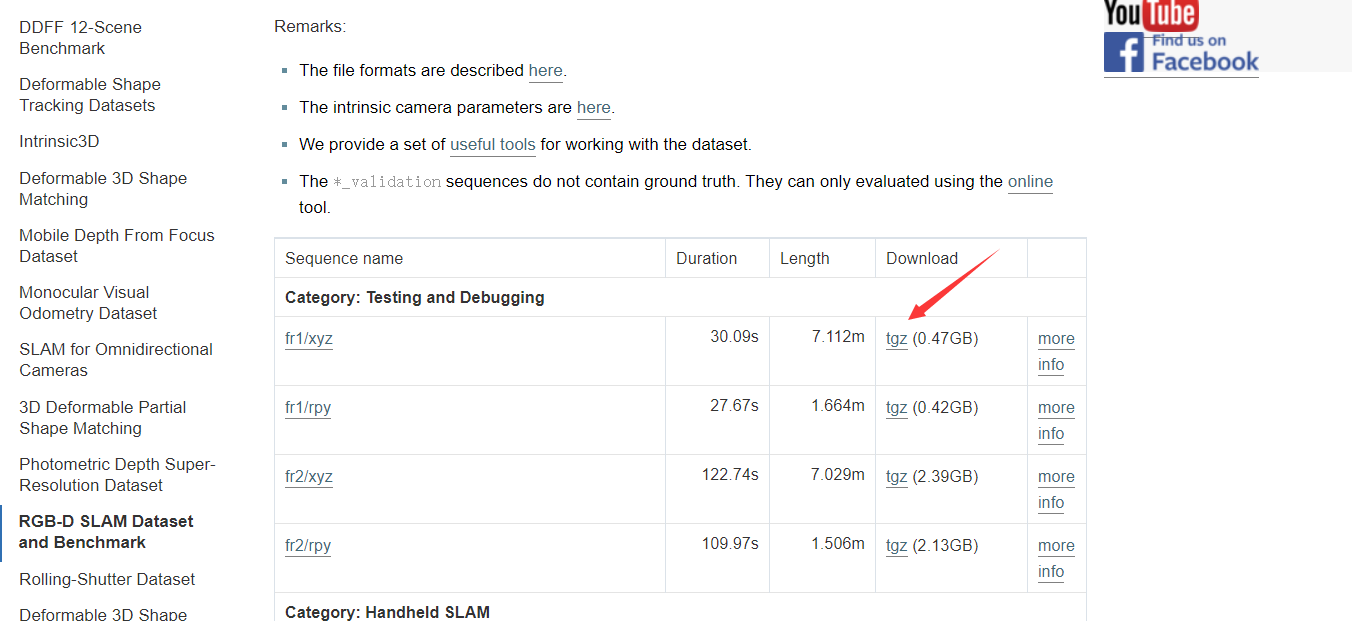Open Mobile Depth From Focus Dataset
The image size is (1365, 621).
coord(117,246)
